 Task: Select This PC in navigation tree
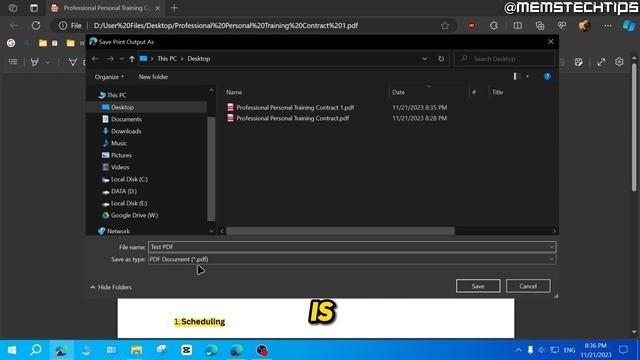[x=112, y=95]
